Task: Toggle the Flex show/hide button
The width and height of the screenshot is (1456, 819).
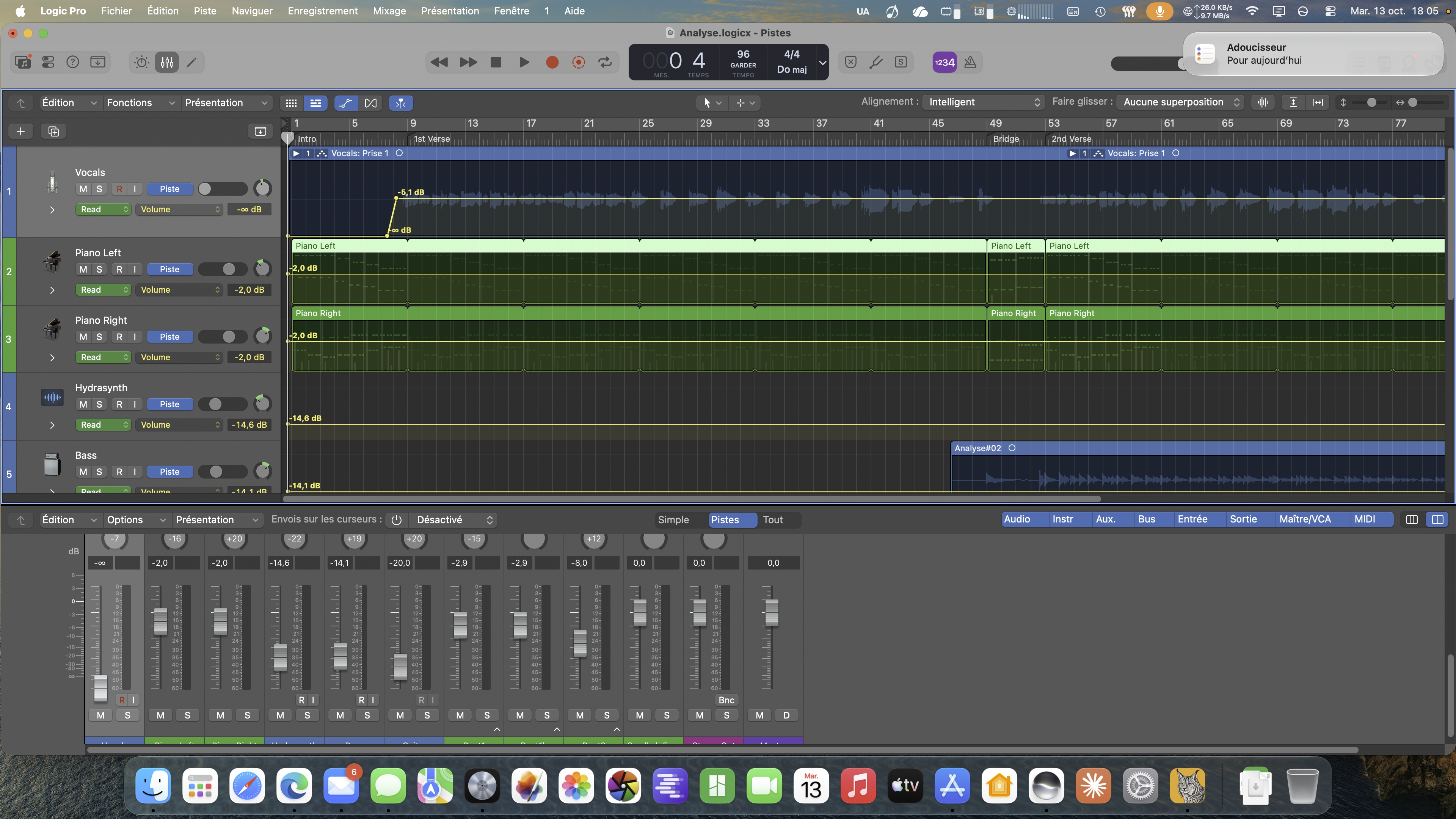Action: tap(371, 103)
